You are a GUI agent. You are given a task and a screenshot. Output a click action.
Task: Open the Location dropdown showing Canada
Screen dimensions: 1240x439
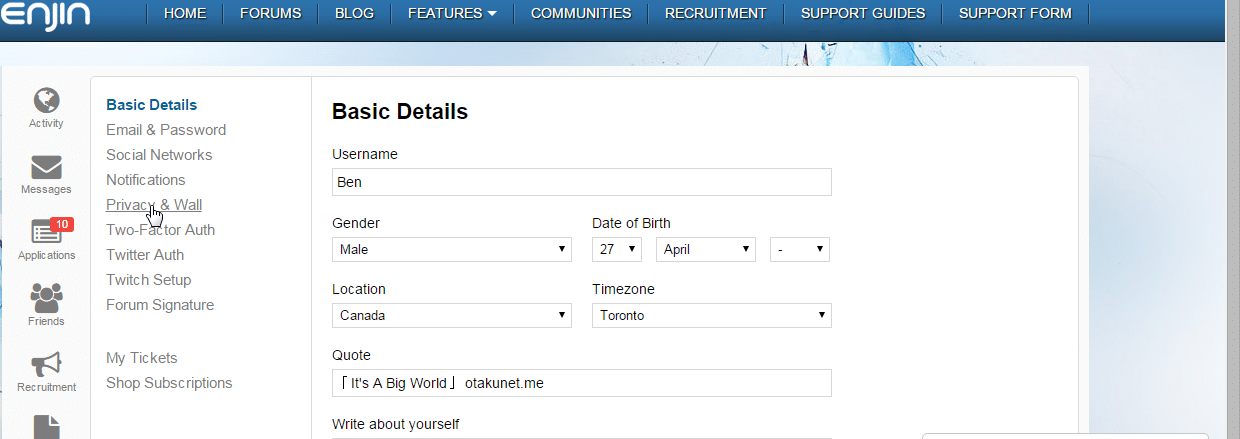[x=452, y=315]
